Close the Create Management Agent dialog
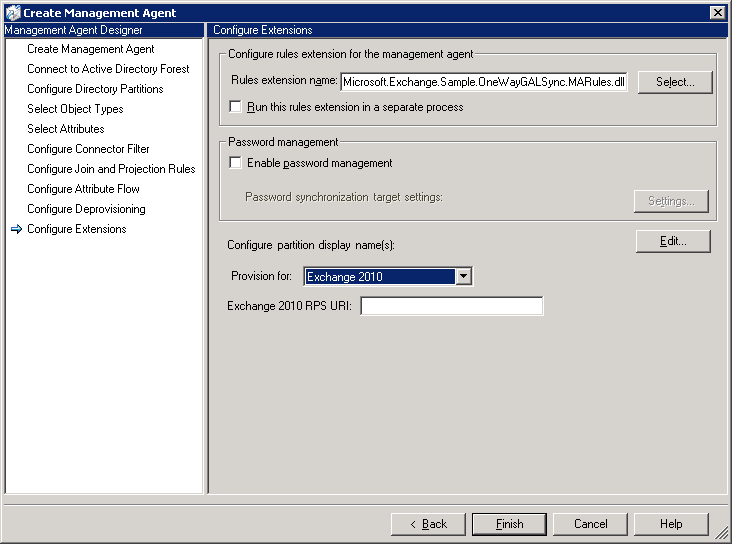732x544 pixels. (x=717, y=13)
